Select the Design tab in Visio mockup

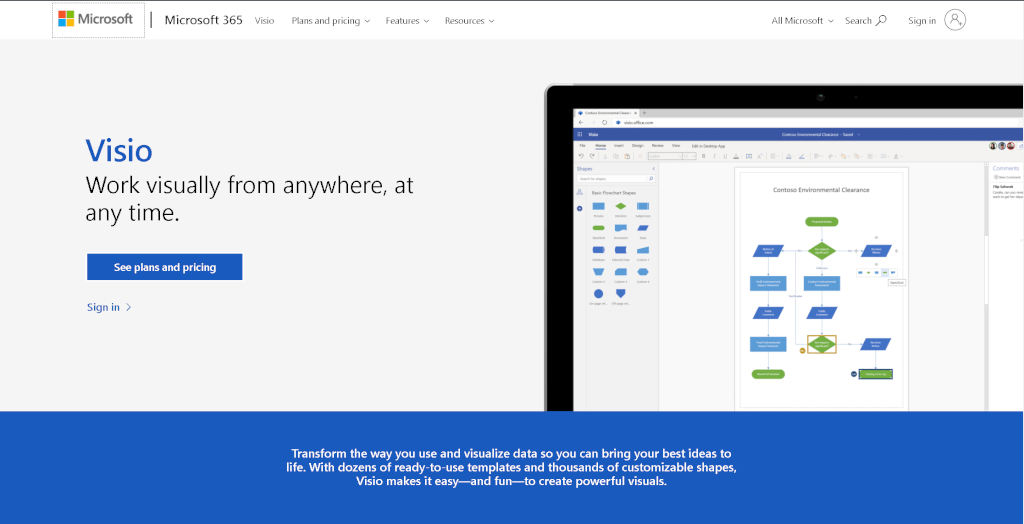(x=637, y=146)
